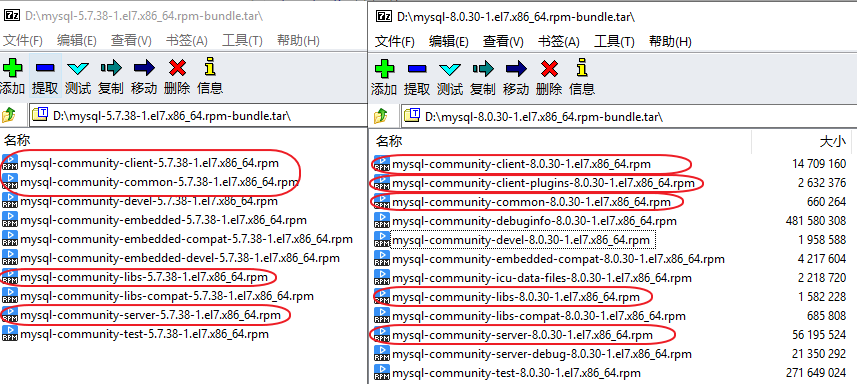Click Add (添加) icon in 8.0.30 window
Screen dimensions: 857x384
[x=384, y=69]
